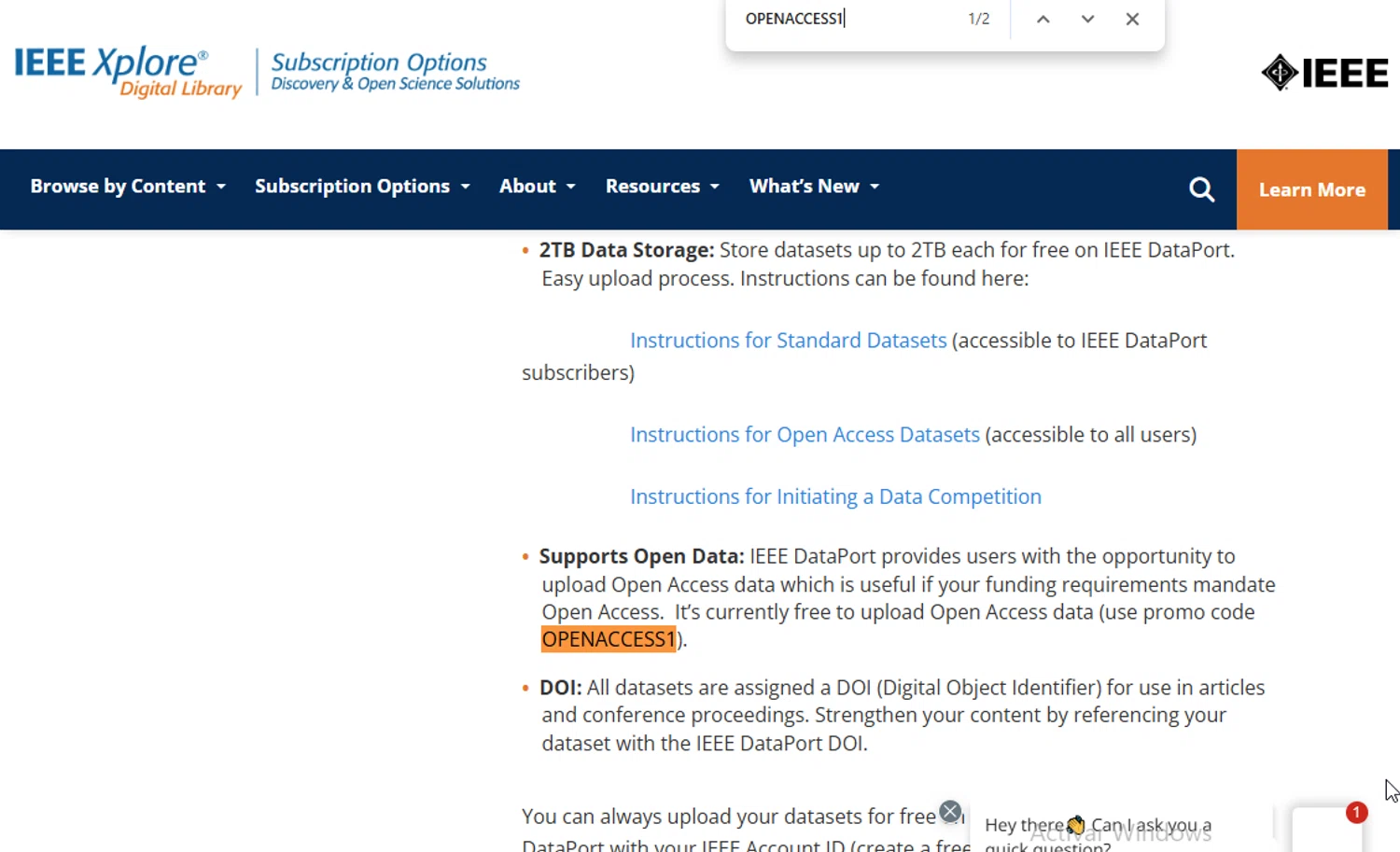Image resolution: width=1400 pixels, height=852 pixels.
Task: Click the 1/2 match counter
Action: [978, 19]
